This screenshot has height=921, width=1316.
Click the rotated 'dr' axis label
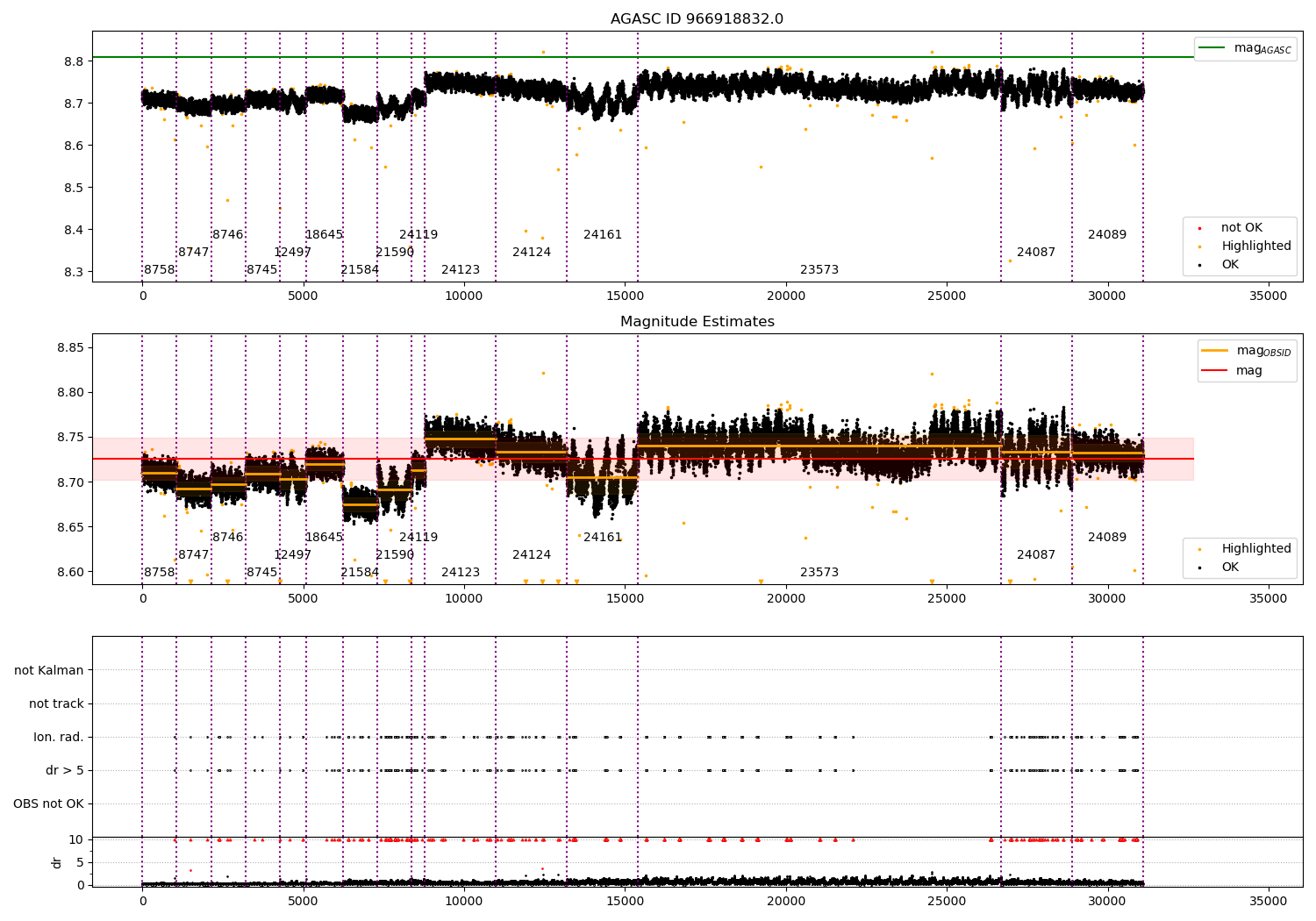pyautogui.click(x=57, y=862)
